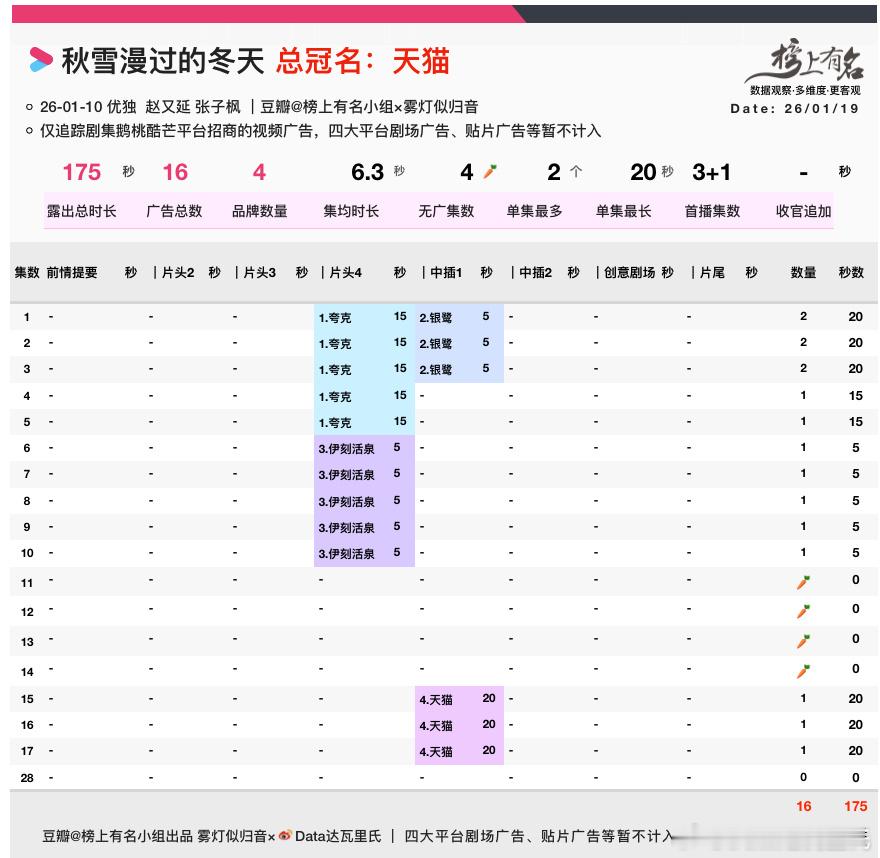Click the 广告总数 stat label
The height and width of the screenshot is (858, 880).
click(x=174, y=211)
